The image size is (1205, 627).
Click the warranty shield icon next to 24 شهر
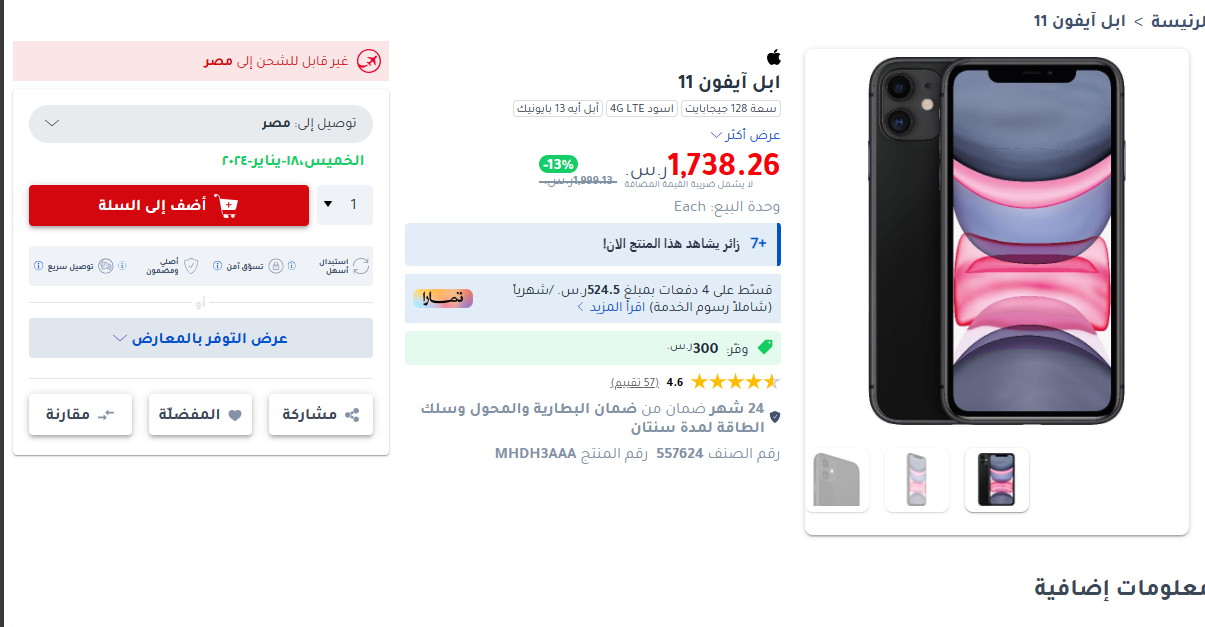(774, 415)
